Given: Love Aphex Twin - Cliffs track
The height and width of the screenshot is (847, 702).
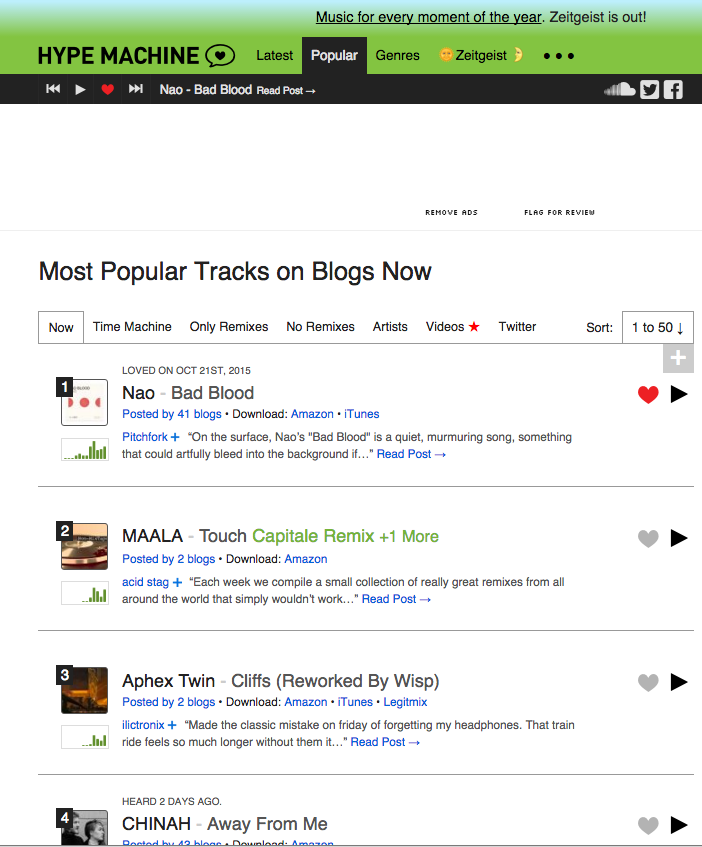Looking at the screenshot, I should [648, 682].
